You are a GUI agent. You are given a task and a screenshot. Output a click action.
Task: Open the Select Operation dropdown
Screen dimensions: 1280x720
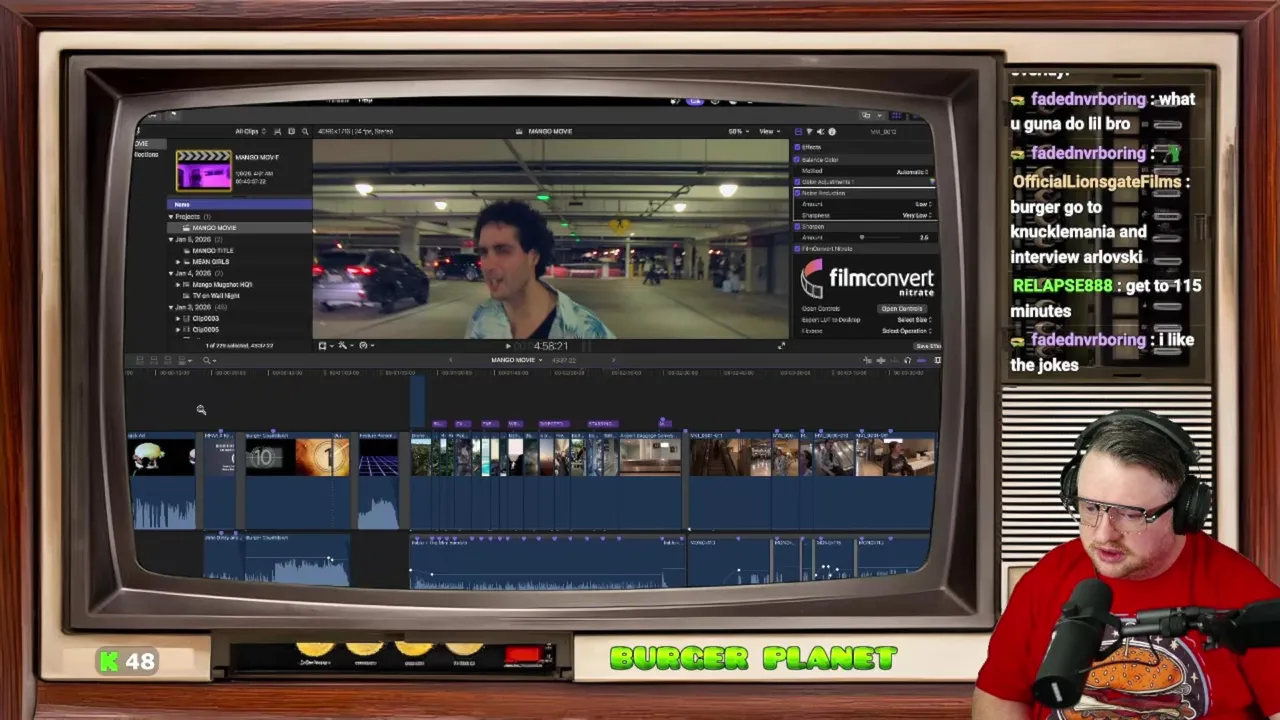point(907,331)
